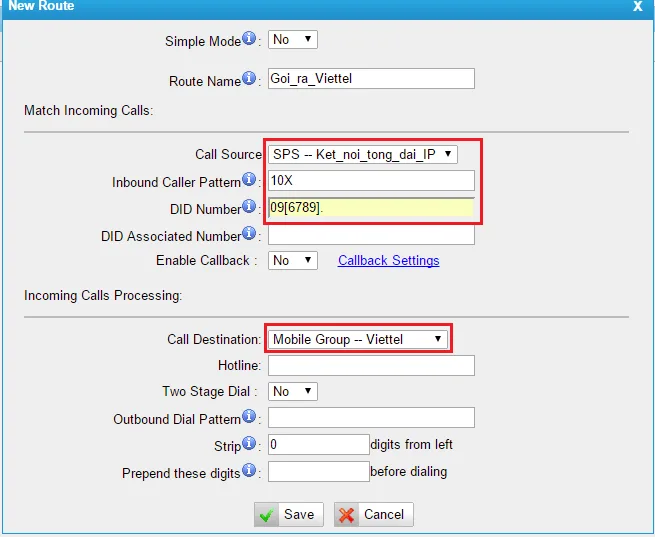Open the Callback Settings link

(388, 260)
